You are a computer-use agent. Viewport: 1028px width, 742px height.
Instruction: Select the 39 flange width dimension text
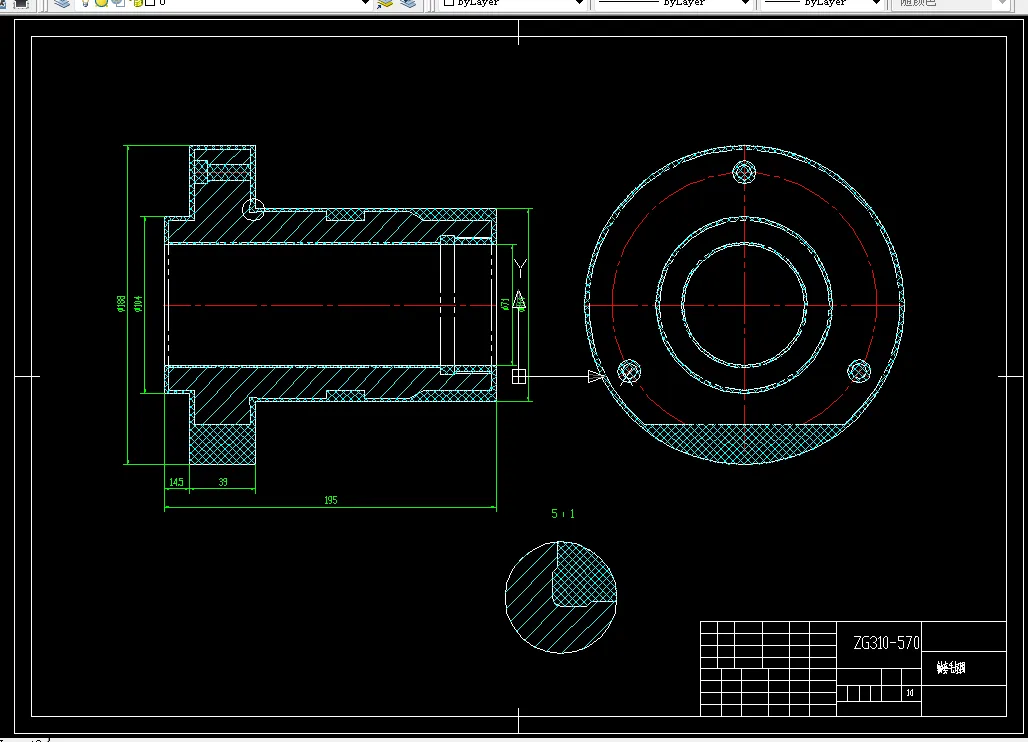(x=223, y=482)
